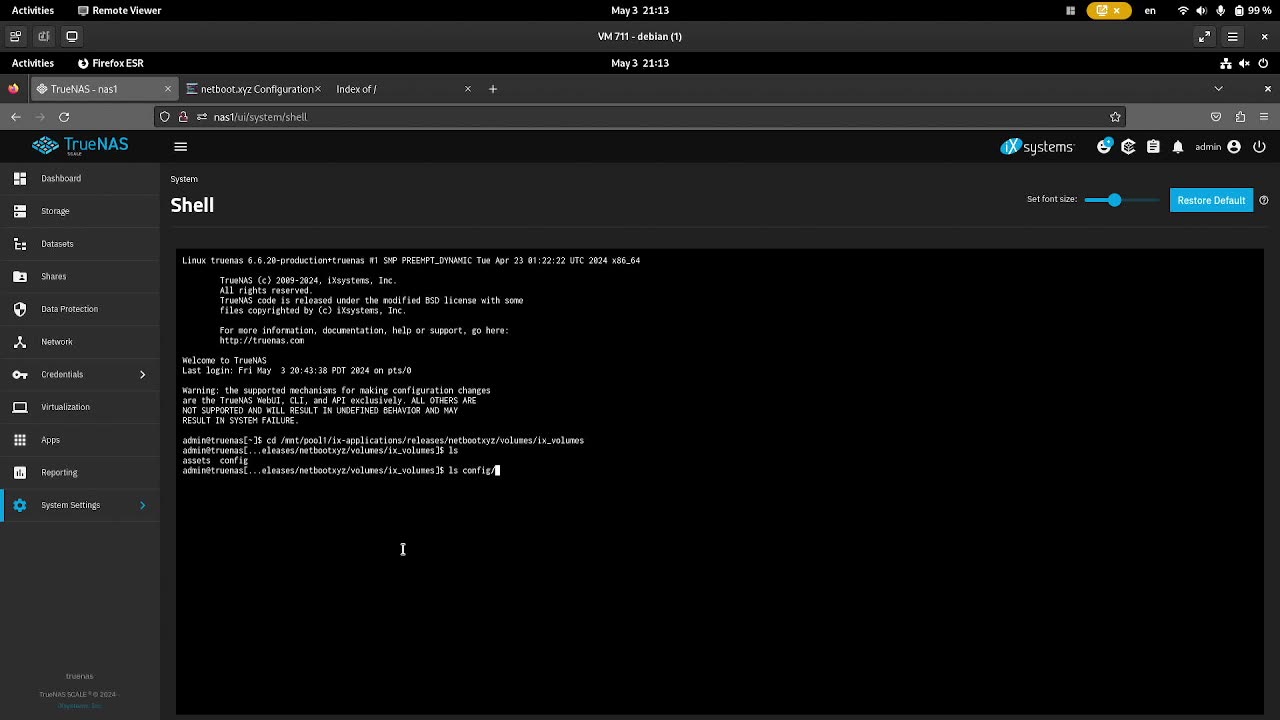Image resolution: width=1280 pixels, height=720 pixels.
Task: Click the host workspace grid icon
Action: tap(1070, 10)
